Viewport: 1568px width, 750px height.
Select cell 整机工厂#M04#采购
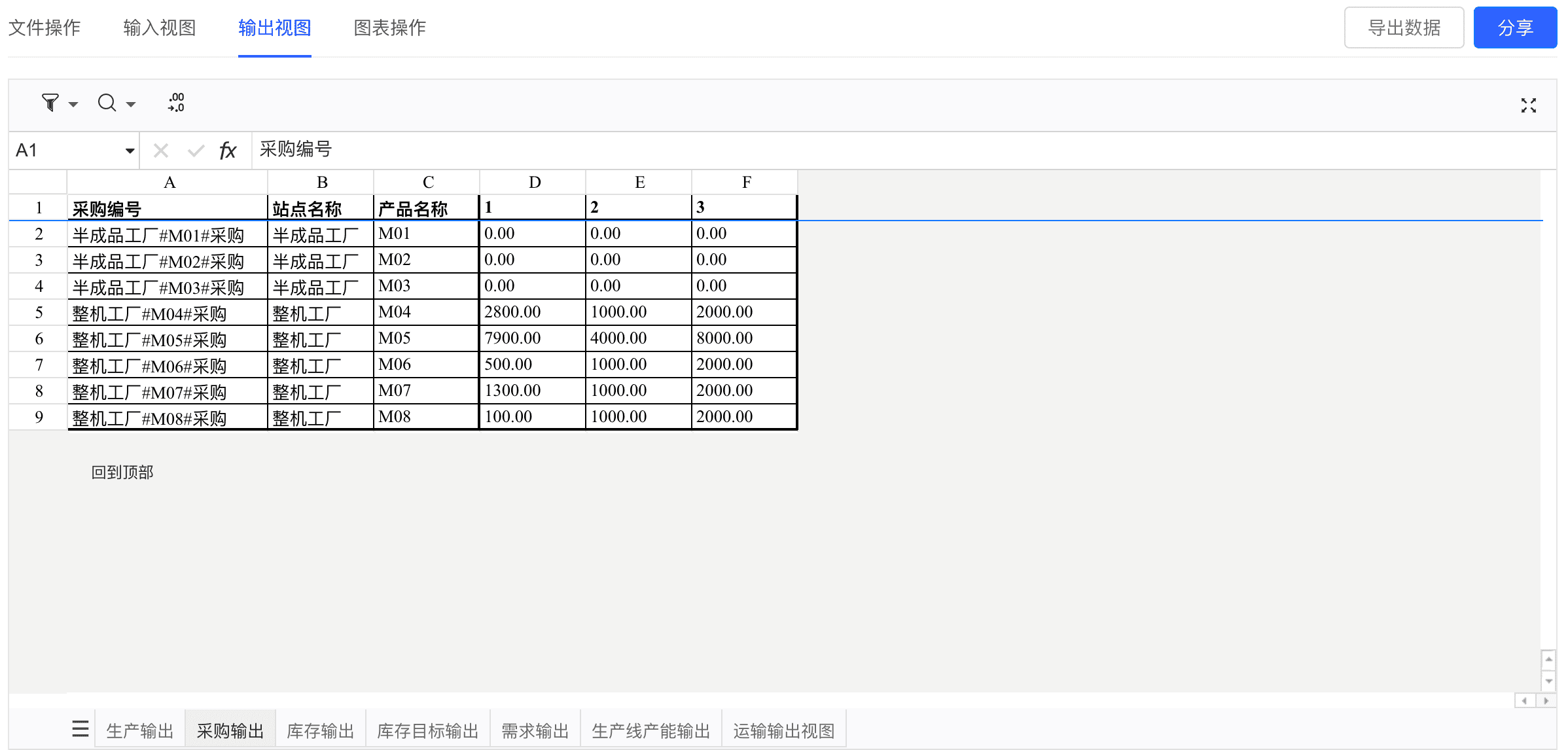tap(168, 313)
